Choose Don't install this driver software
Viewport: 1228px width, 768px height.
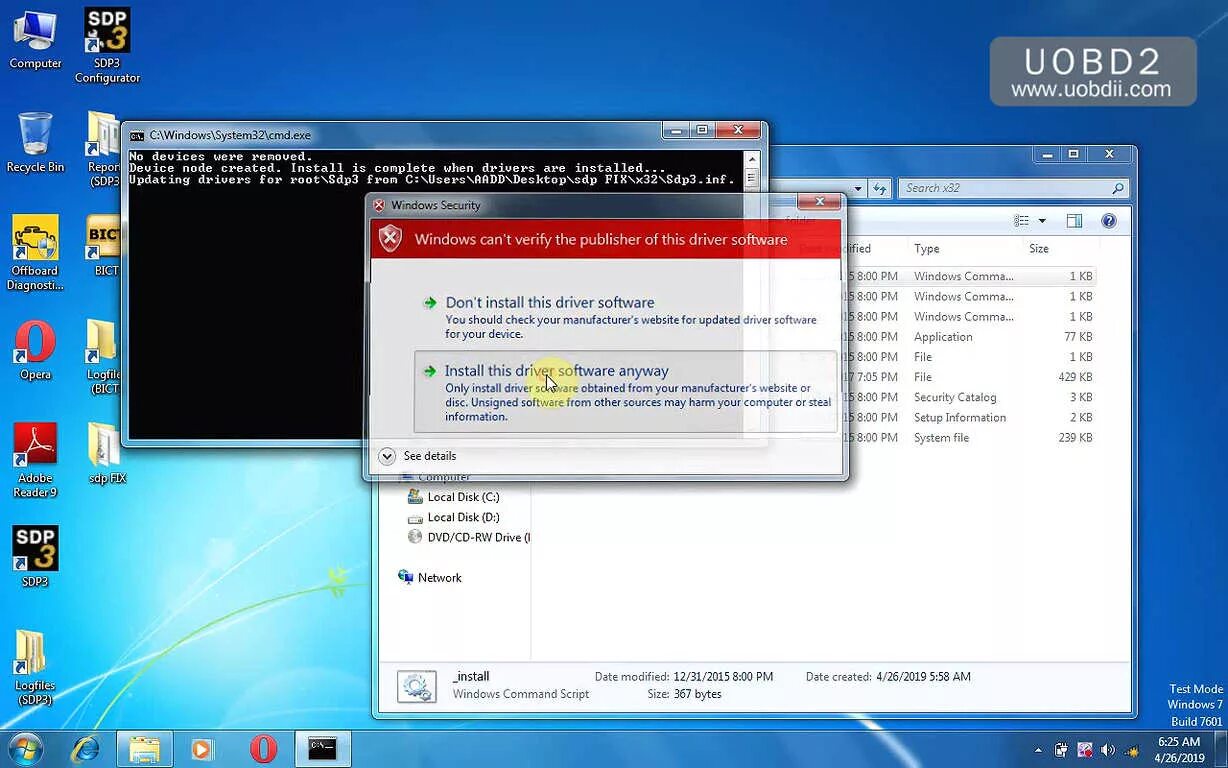(x=625, y=317)
